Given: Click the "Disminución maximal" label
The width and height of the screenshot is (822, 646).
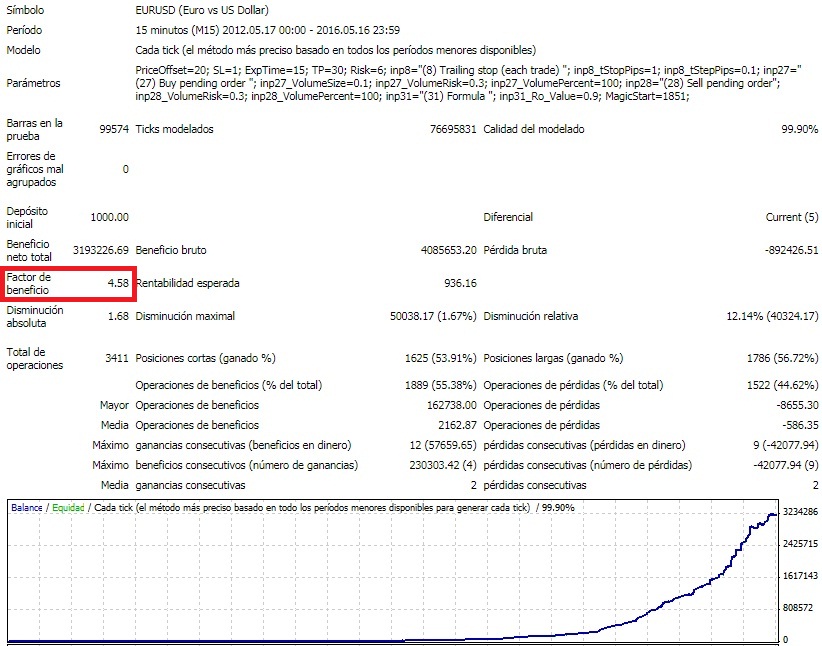Looking at the screenshot, I should (185, 316).
